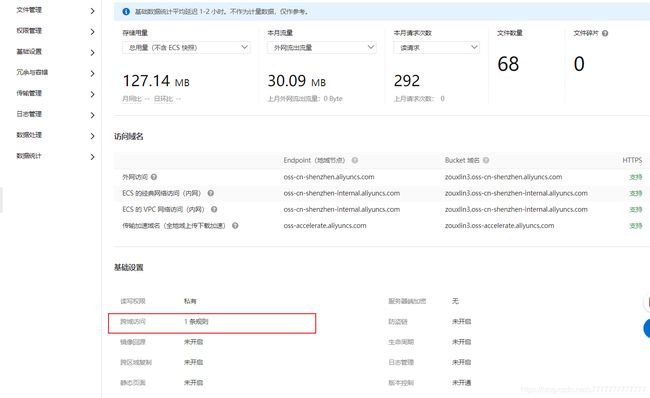Expand the 冗余与容错 sidebar chevron

92,73
